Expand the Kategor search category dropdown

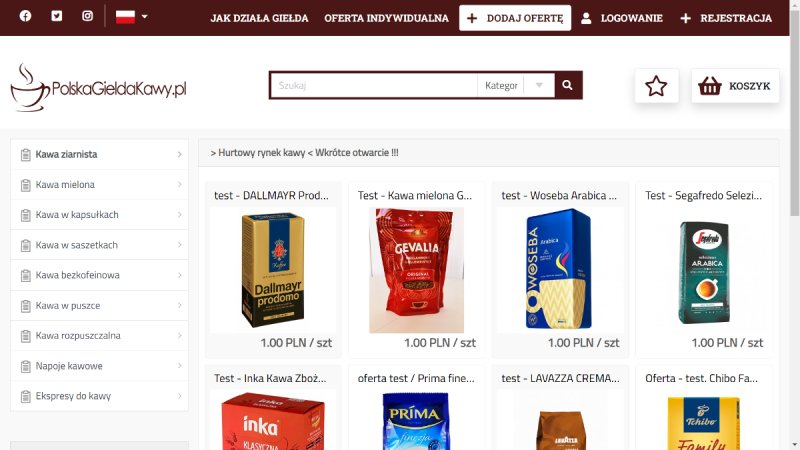pyautogui.click(x=516, y=85)
